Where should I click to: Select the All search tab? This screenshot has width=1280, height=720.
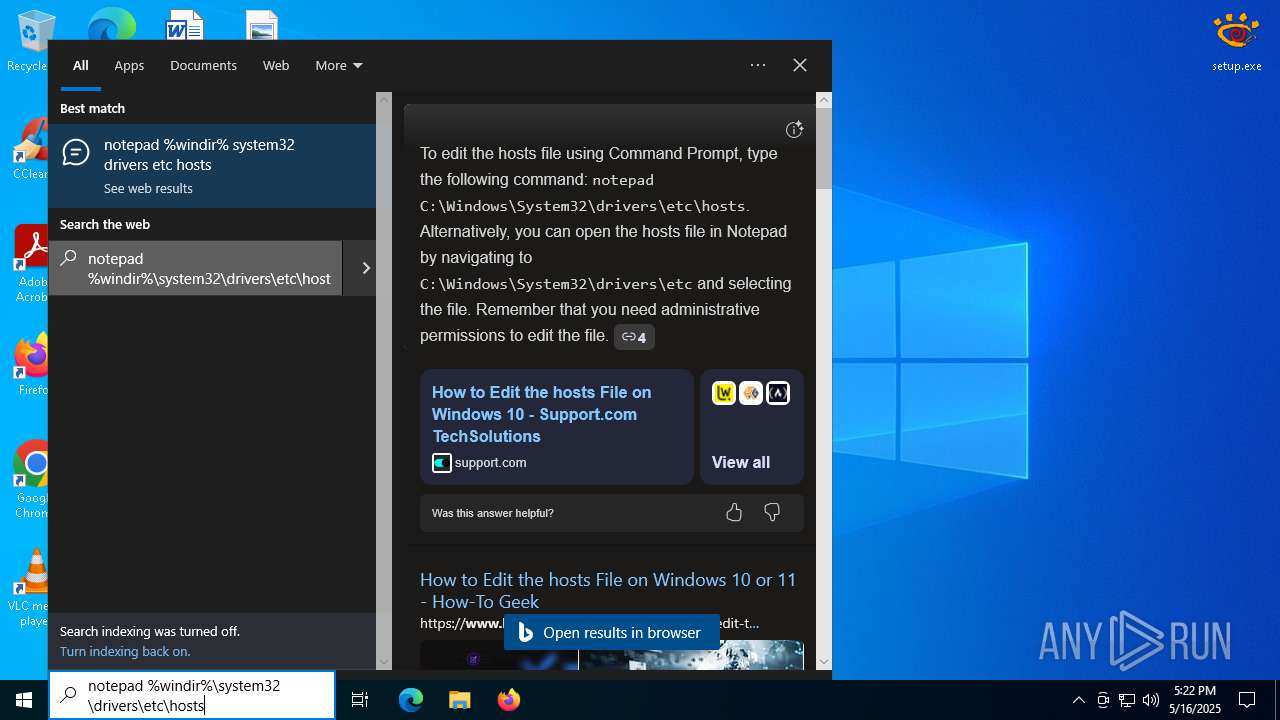[x=81, y=65]
